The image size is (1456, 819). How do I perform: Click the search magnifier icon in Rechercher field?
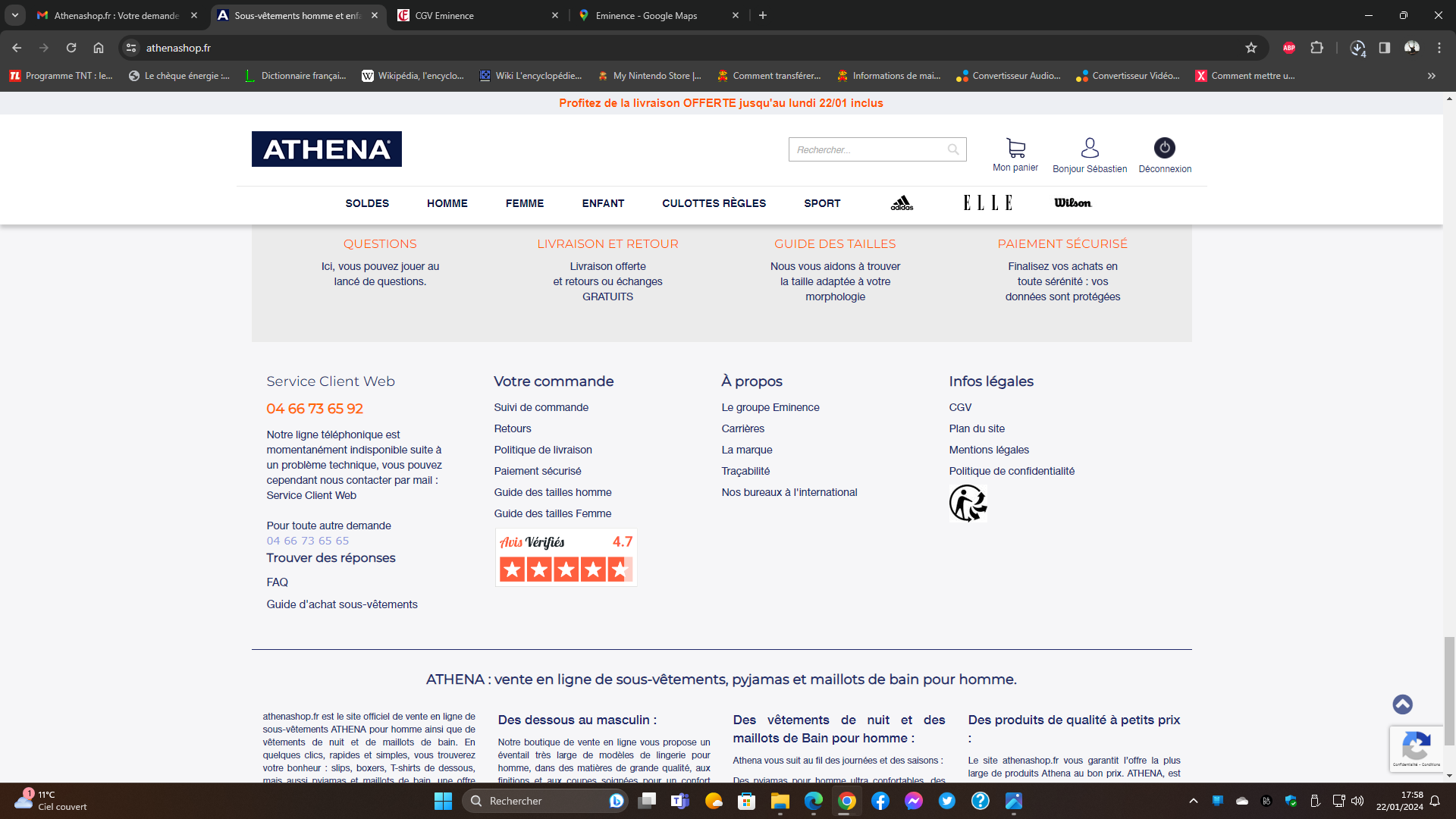coord(953,149)
